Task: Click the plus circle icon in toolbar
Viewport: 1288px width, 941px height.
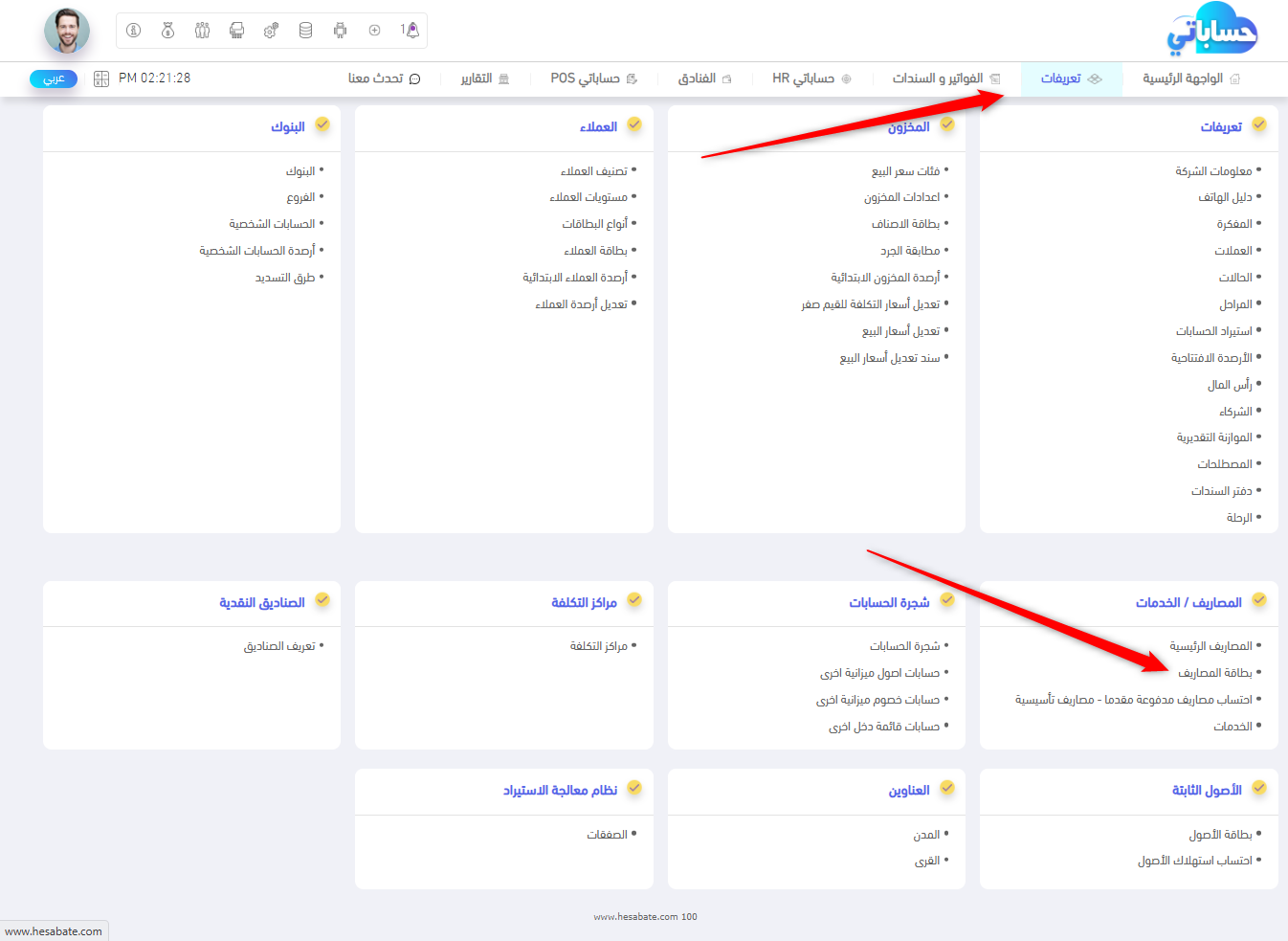Action: [x=374, y=31]
